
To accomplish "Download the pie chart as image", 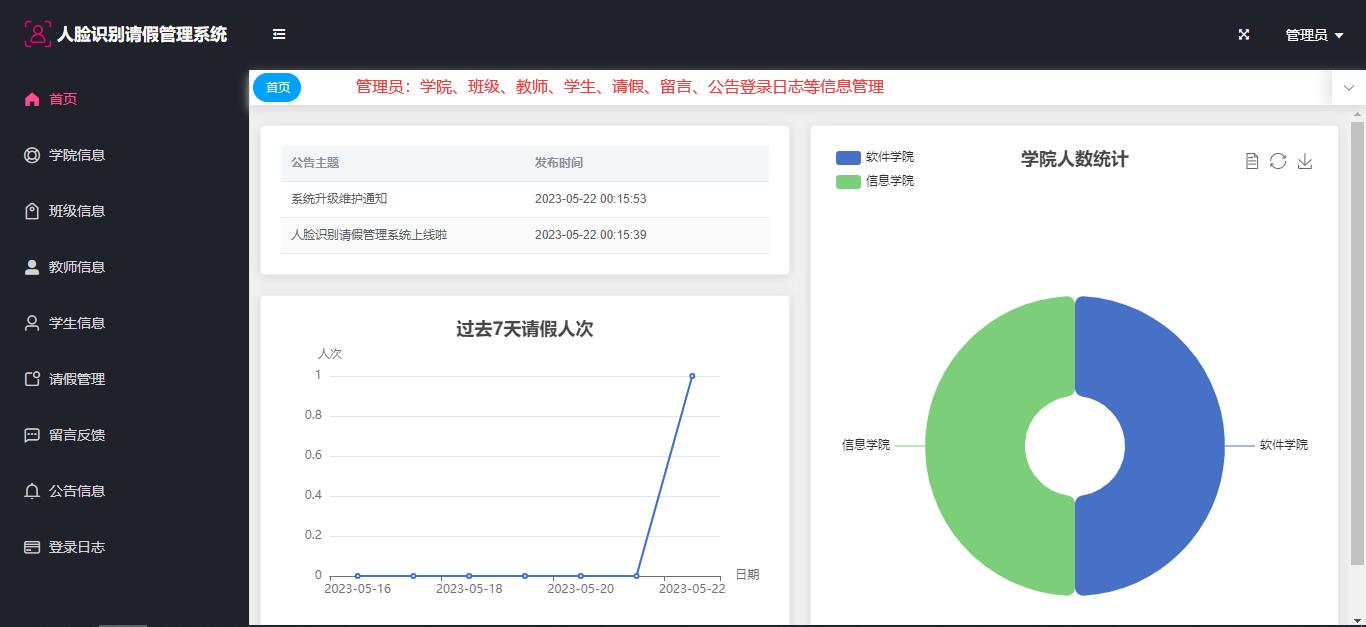I will (x=1305, y=161).
